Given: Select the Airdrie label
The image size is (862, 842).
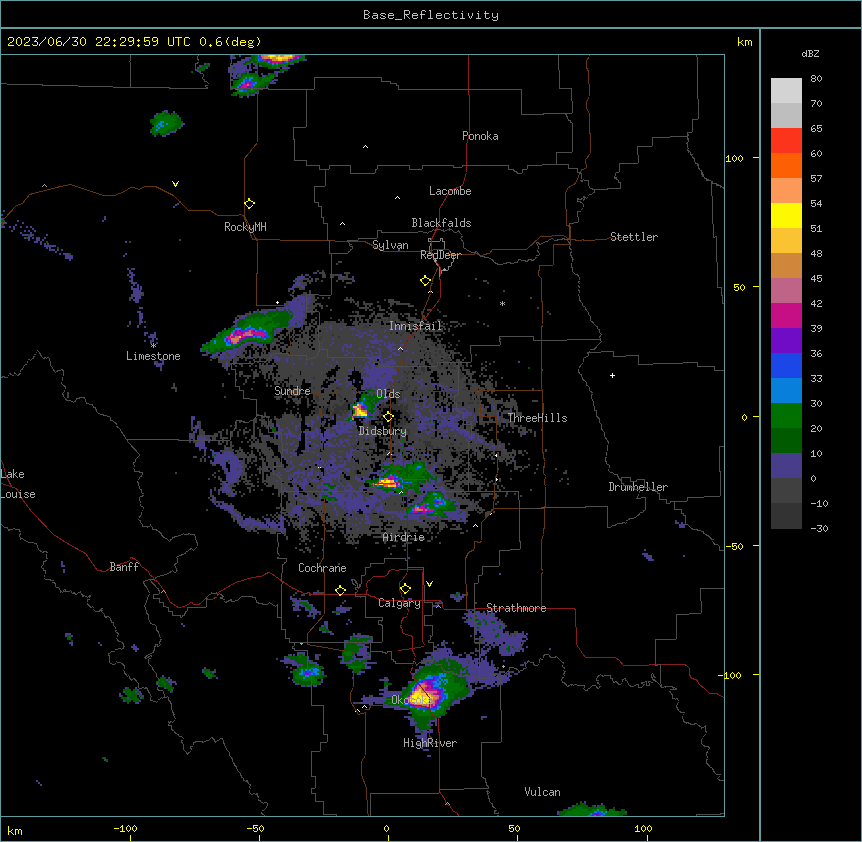Looking at the screenshot, I should pos(404,537).
